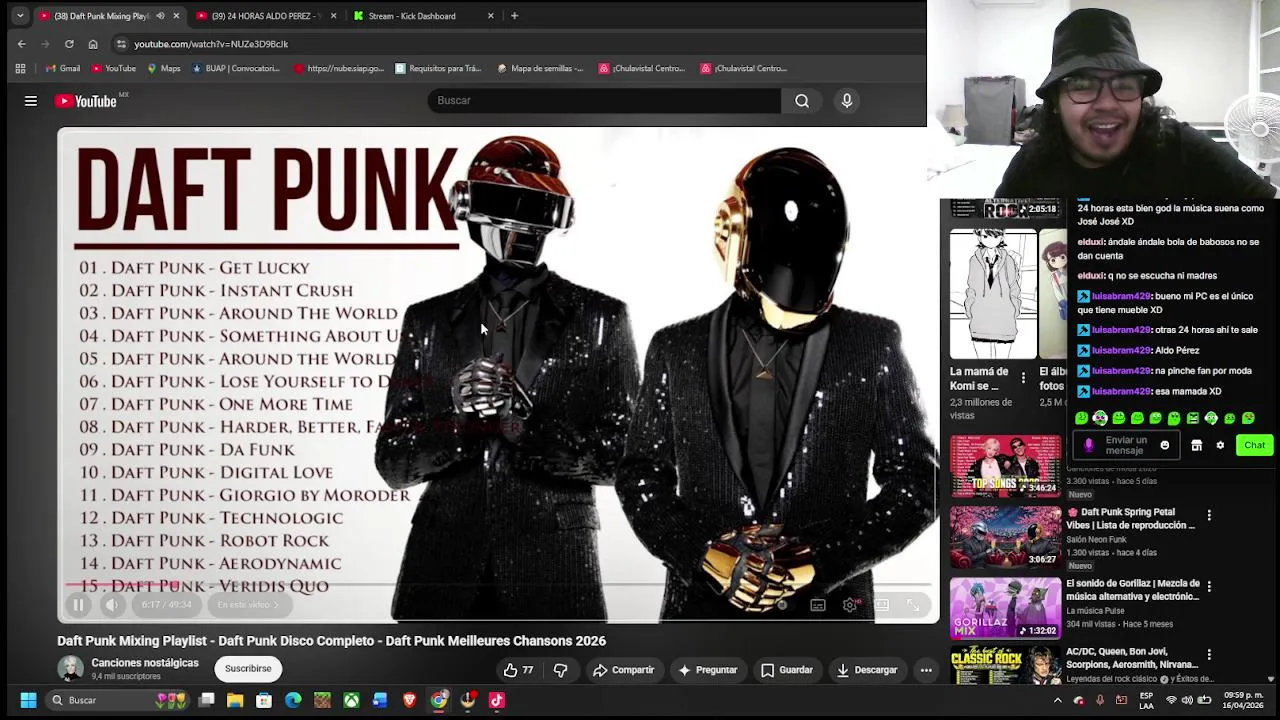The height and width of the screenshot is (720, 1280).
Task: Open the Mapa de semillas bookmark
Action: (x=540, y=69)
